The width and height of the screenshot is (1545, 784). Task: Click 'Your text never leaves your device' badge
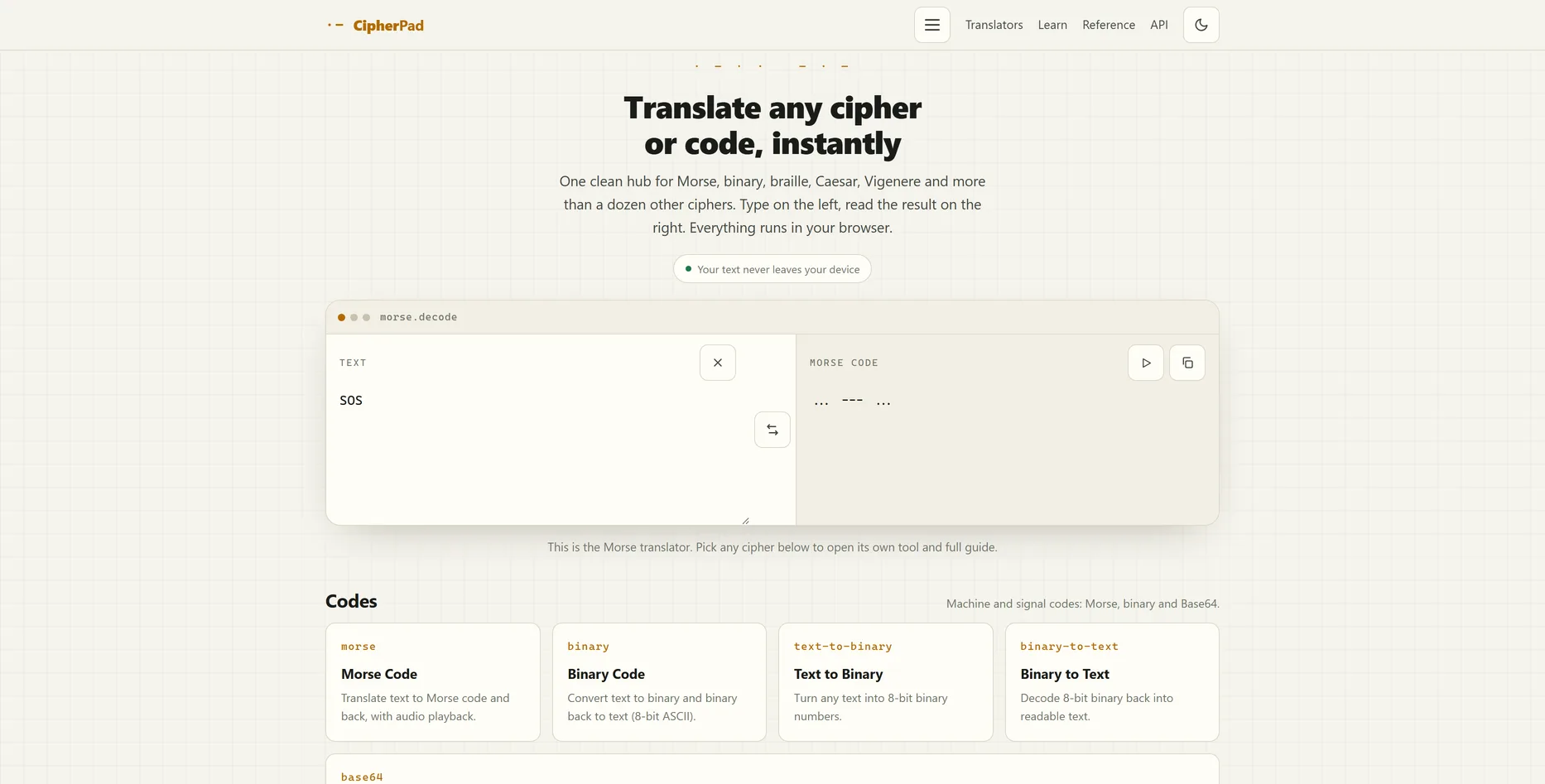(x=772, y=269)
